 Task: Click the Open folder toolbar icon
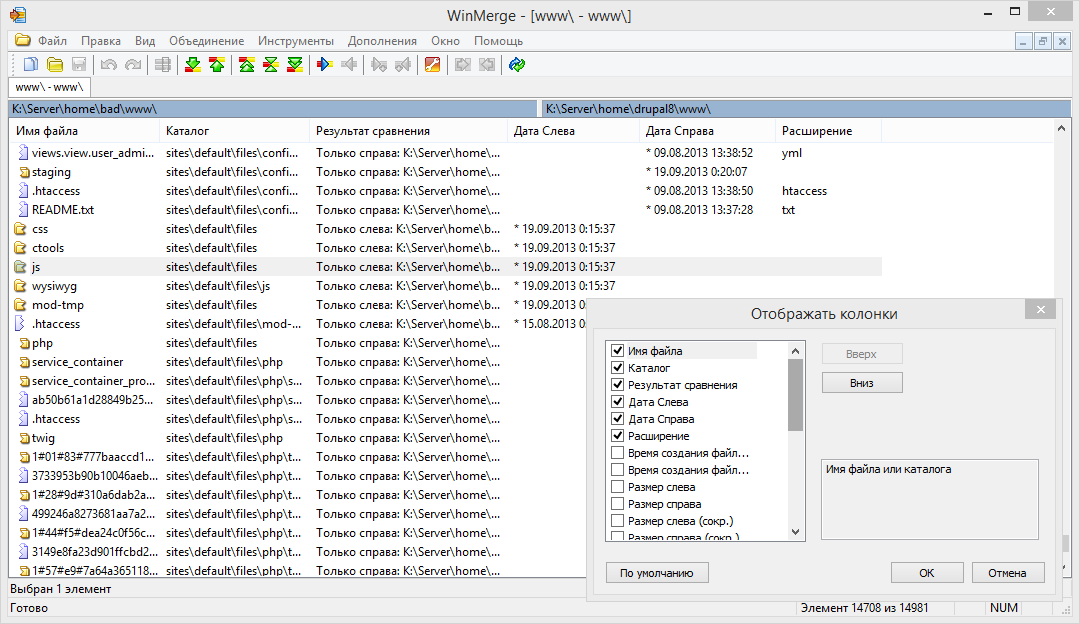(x=55, y=65)
